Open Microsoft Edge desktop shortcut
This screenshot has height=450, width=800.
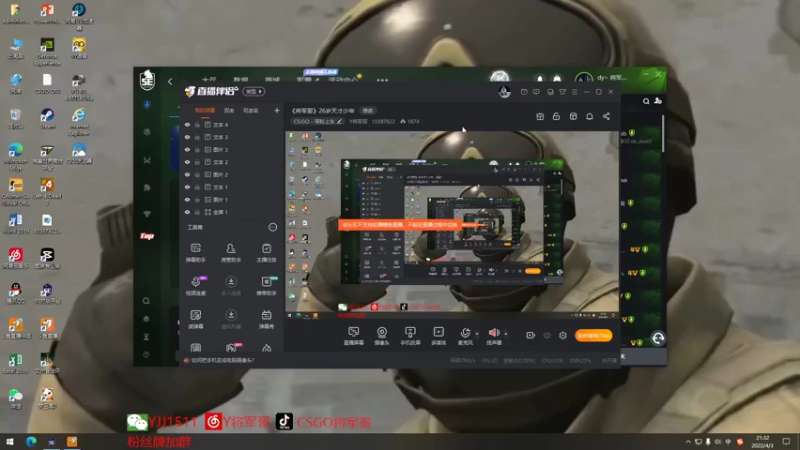point(16,156)
